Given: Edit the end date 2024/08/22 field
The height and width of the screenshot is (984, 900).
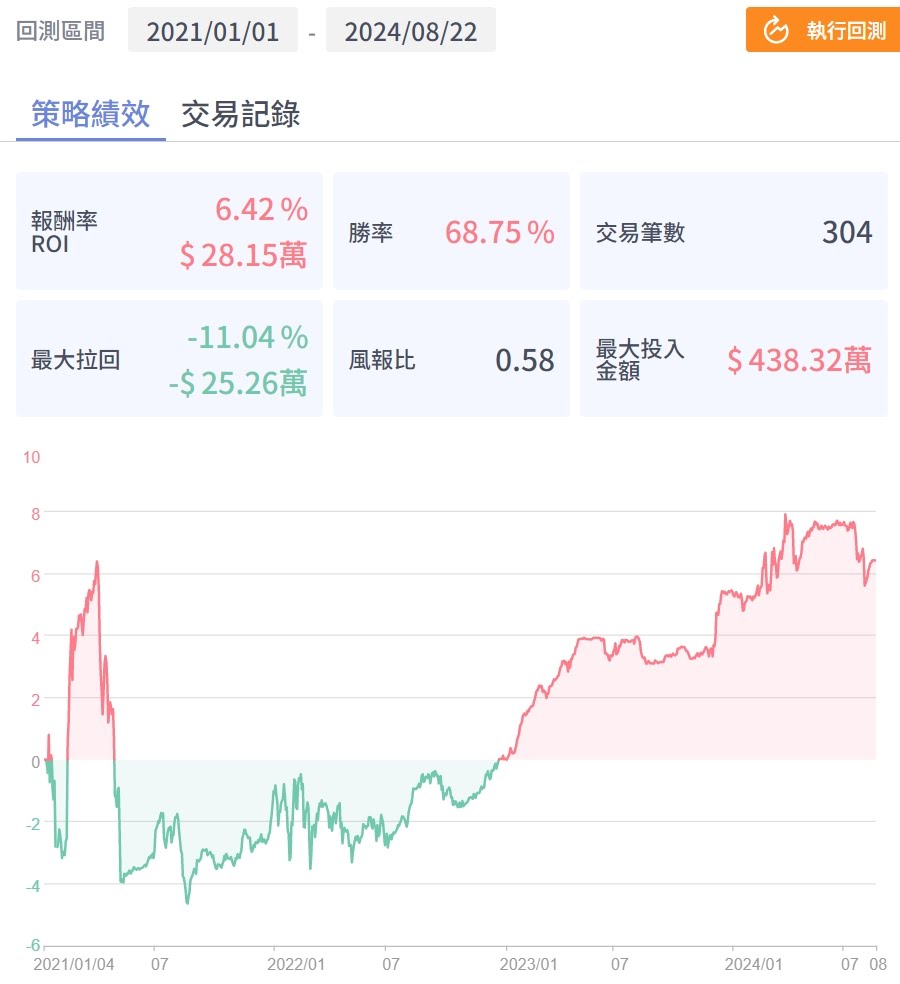Looking at the screenshot, I should [411, 31].
